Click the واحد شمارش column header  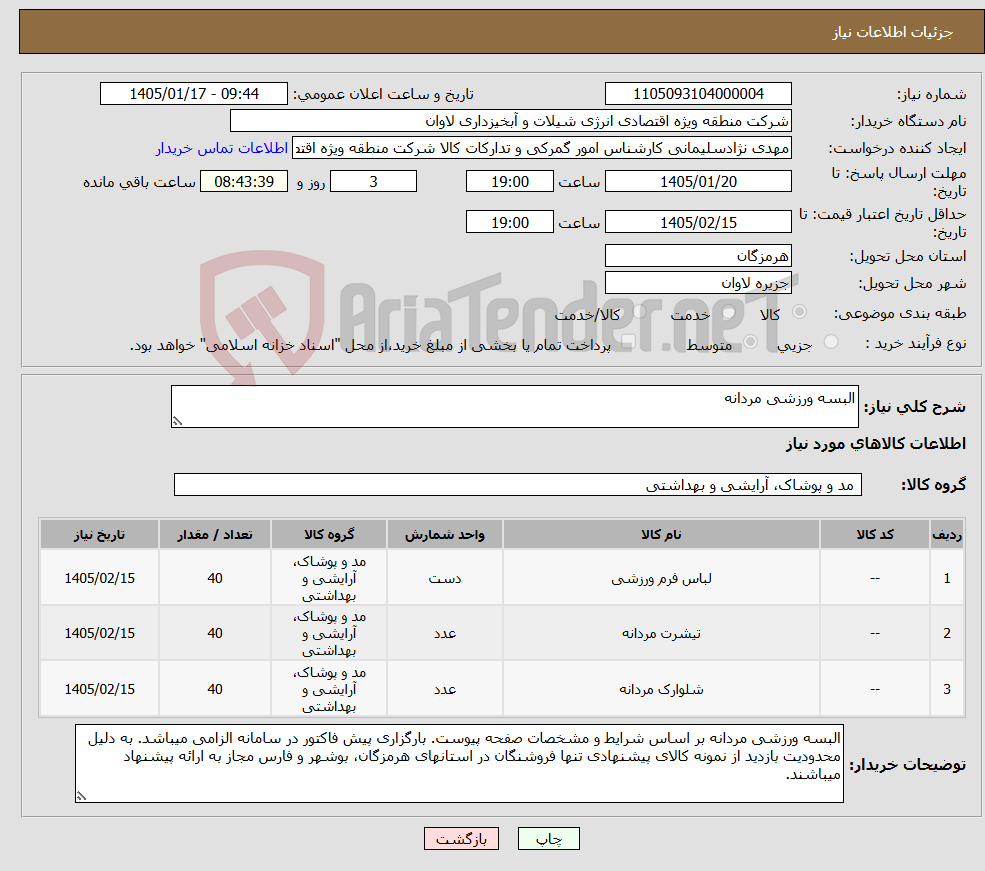coord(445,534)
